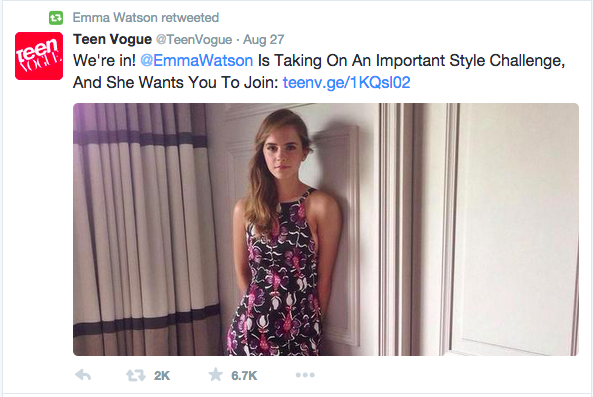Retweet using the arrows icon

coord(135,375)
